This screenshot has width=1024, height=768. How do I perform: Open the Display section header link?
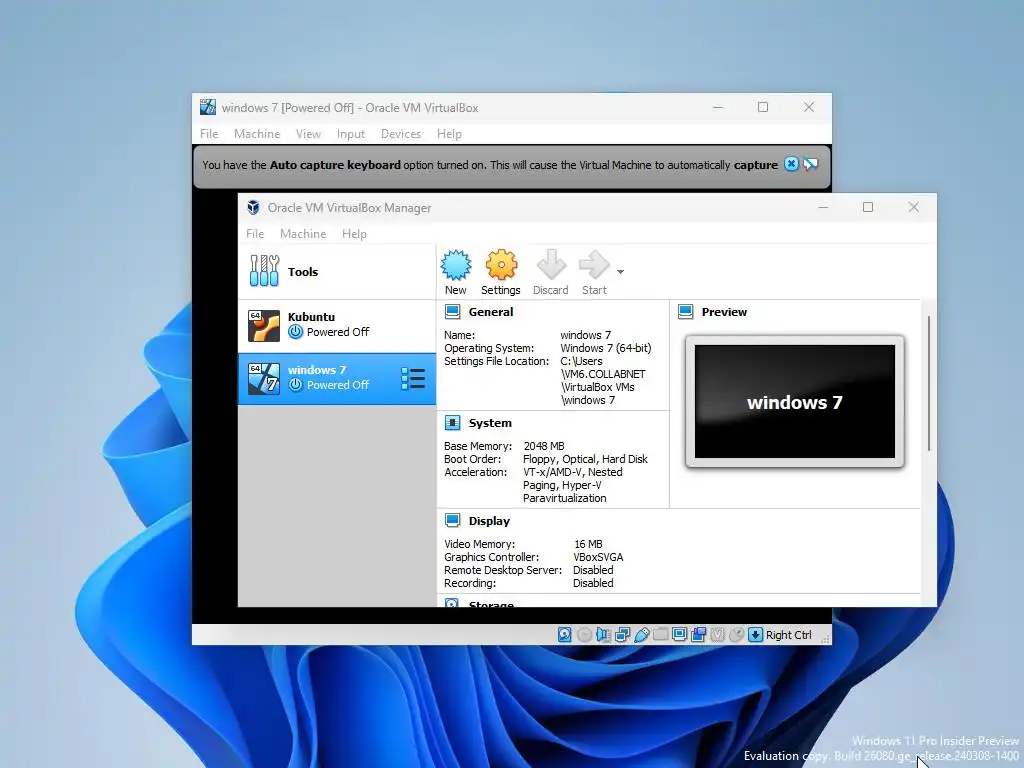(489, 521)
